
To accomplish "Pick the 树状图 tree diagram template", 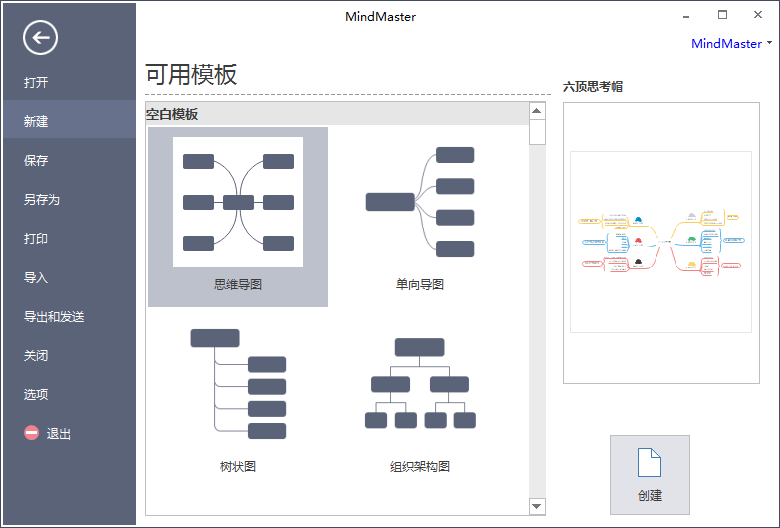I will click(x=238, y=393).
